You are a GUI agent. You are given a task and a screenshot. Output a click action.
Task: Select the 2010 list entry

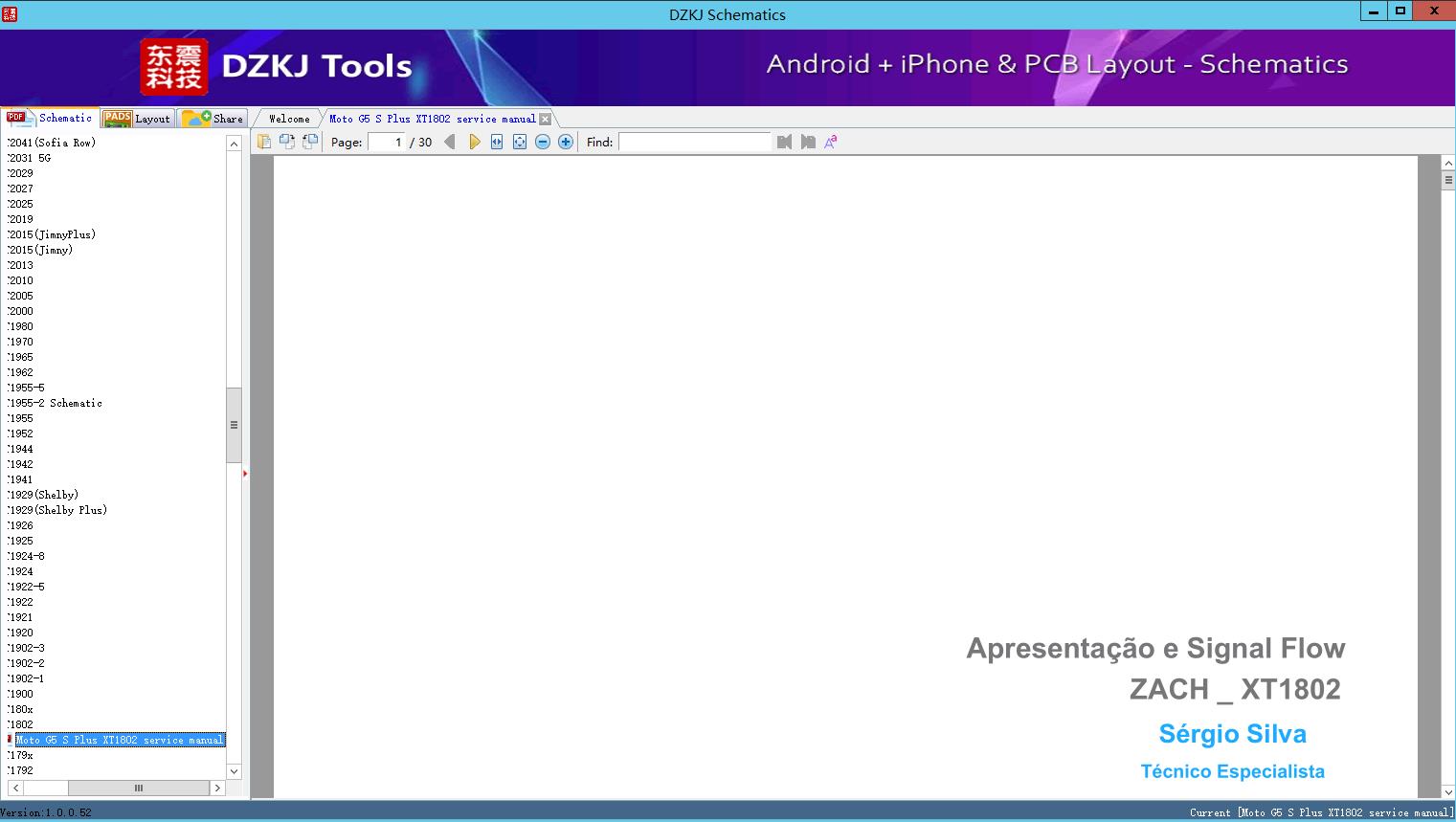(x=20, y=280)
